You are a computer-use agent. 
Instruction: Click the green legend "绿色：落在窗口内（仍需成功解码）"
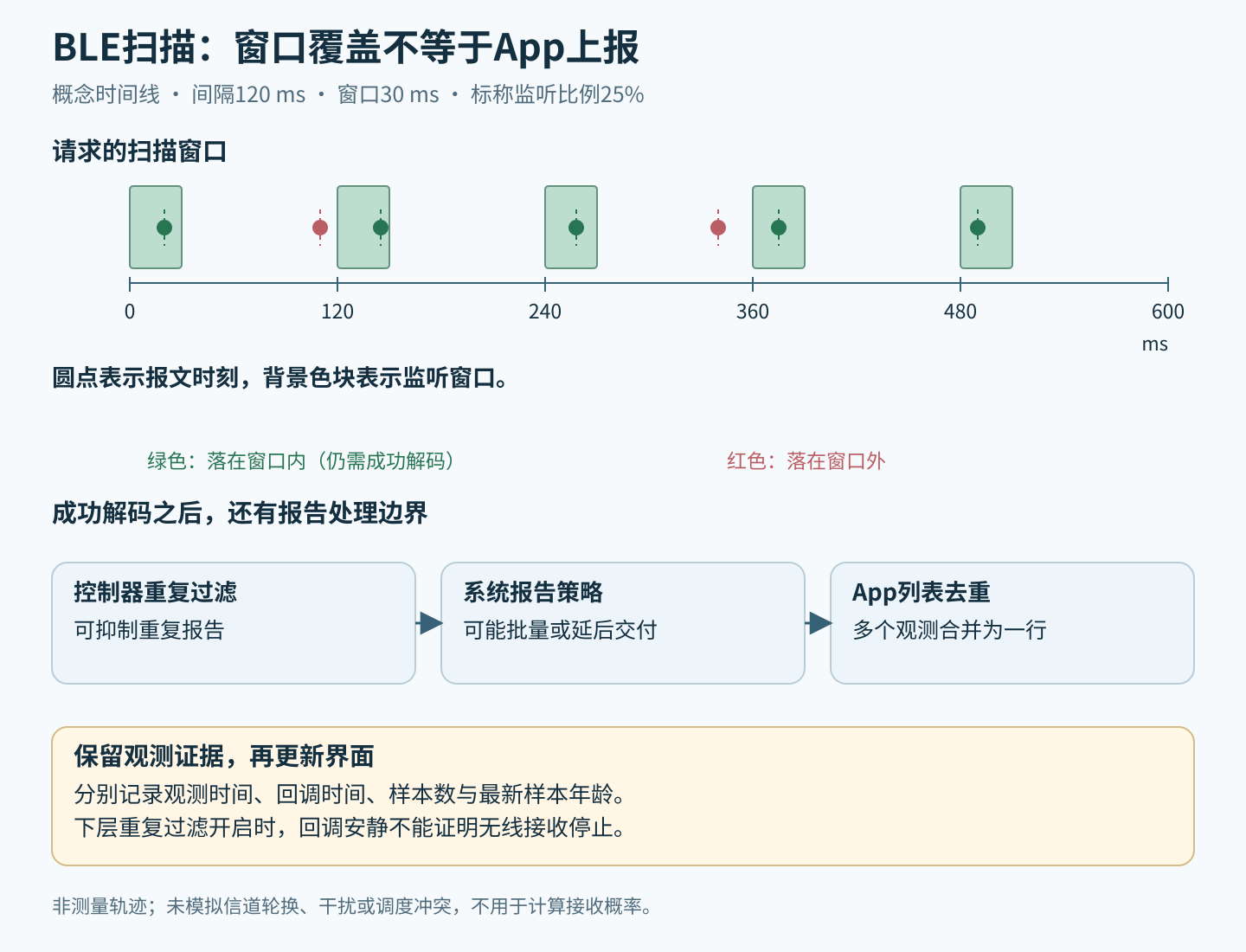pos(301,461)
